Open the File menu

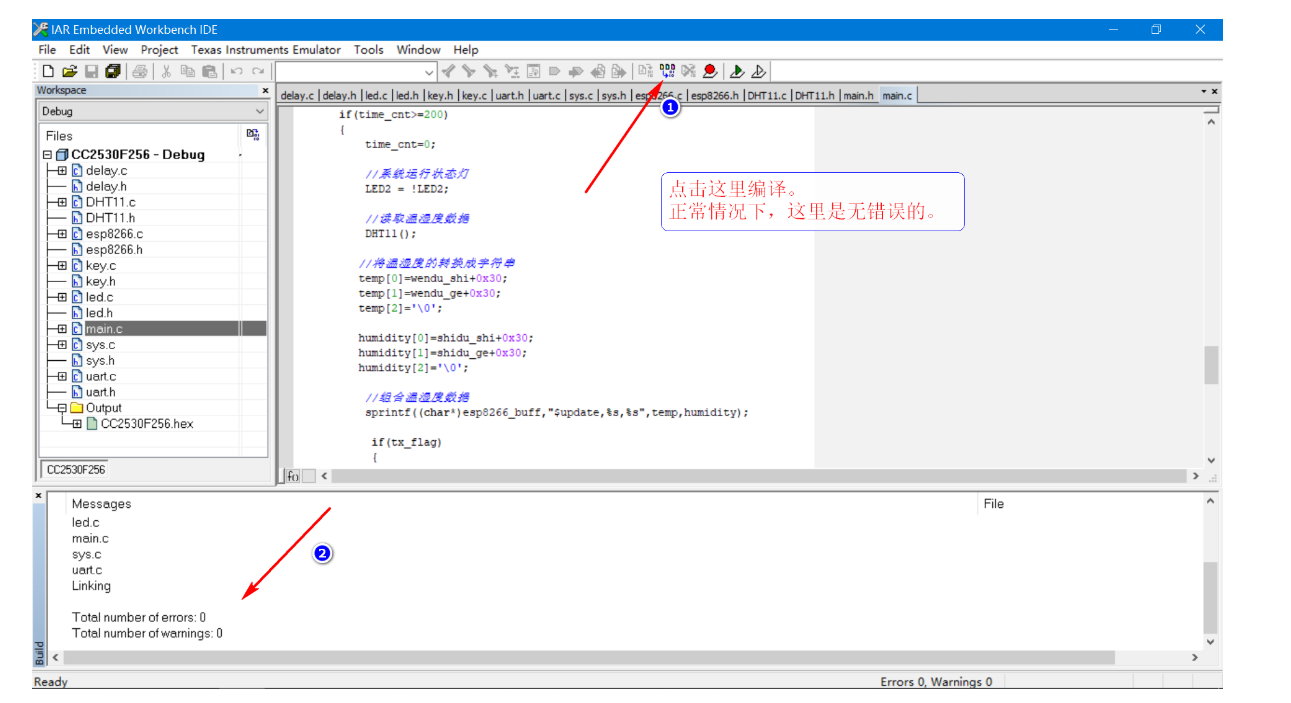click(x=47, y=50)
